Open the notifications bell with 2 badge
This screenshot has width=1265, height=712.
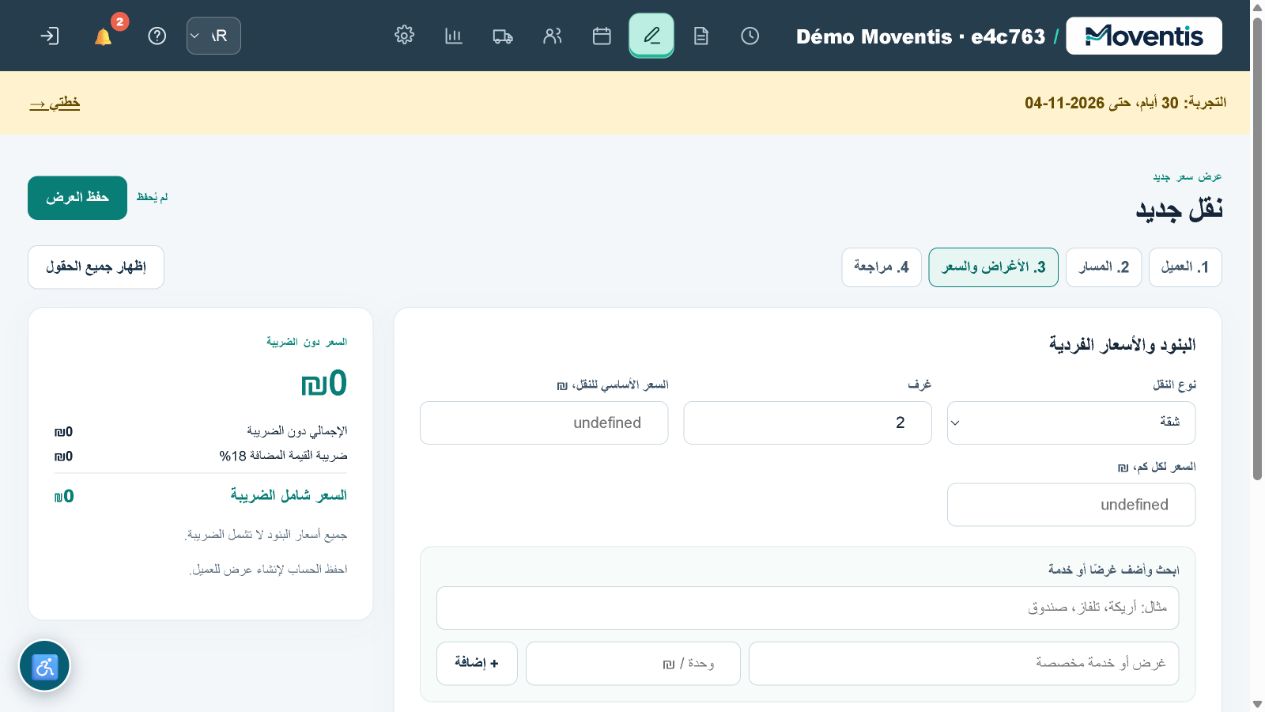pyautogui.click(x=104, y=36)
